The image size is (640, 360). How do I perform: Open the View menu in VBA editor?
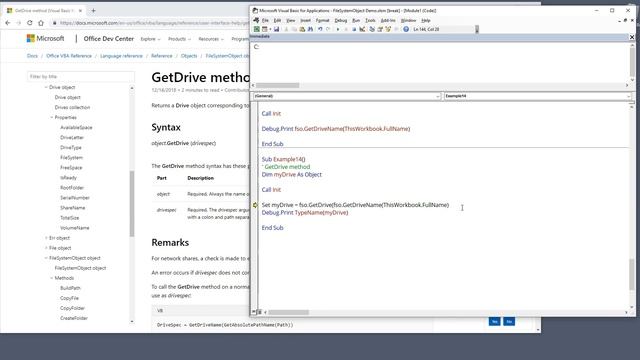point(291,20)
